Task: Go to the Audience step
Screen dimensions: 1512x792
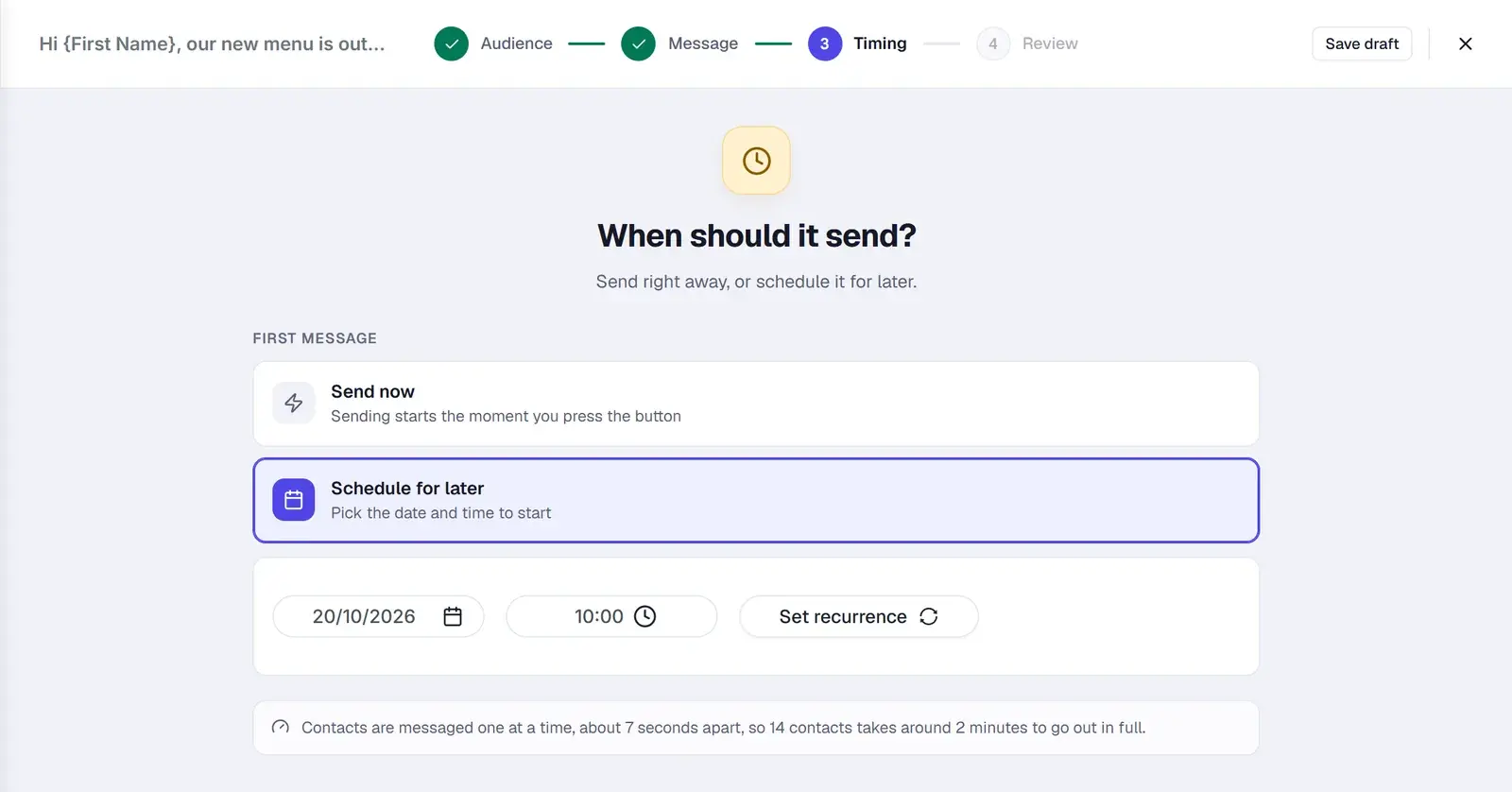Action: [x=516, y=43]
